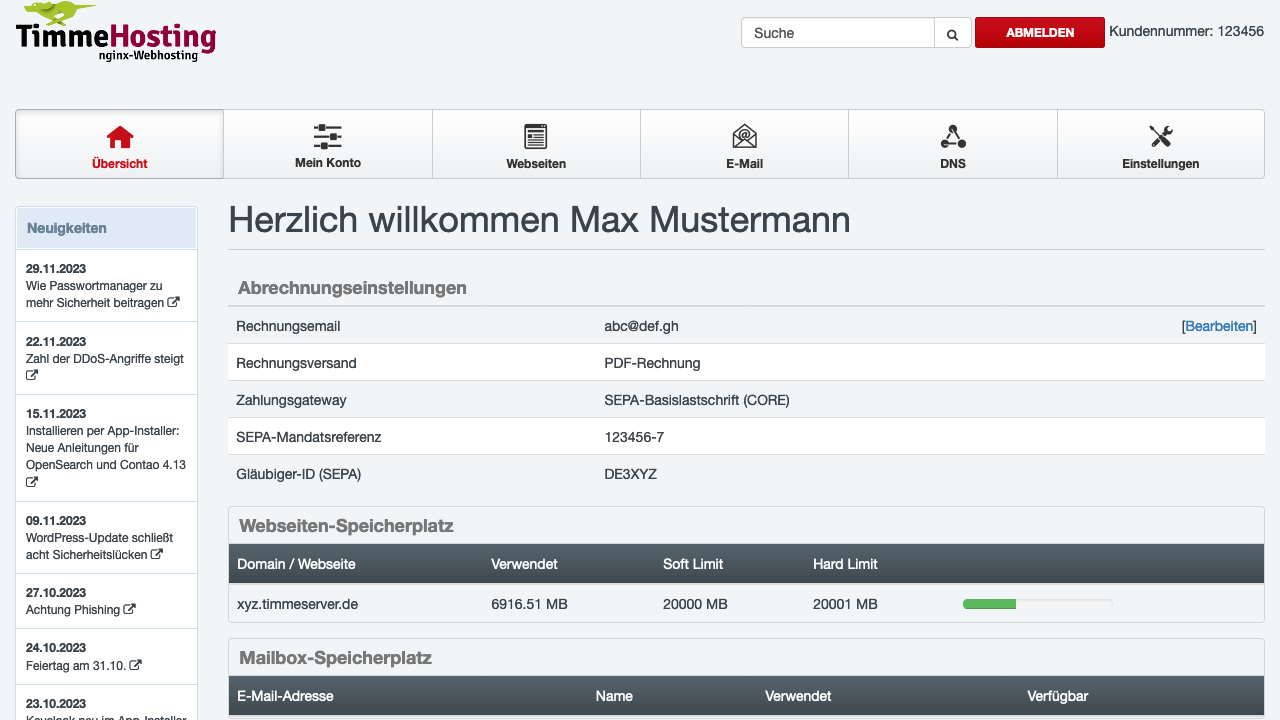This screenshot has height=720, width=1280.
Task: Click the 'Kundennummer: 123456' text
Action: click(1186, 31)
